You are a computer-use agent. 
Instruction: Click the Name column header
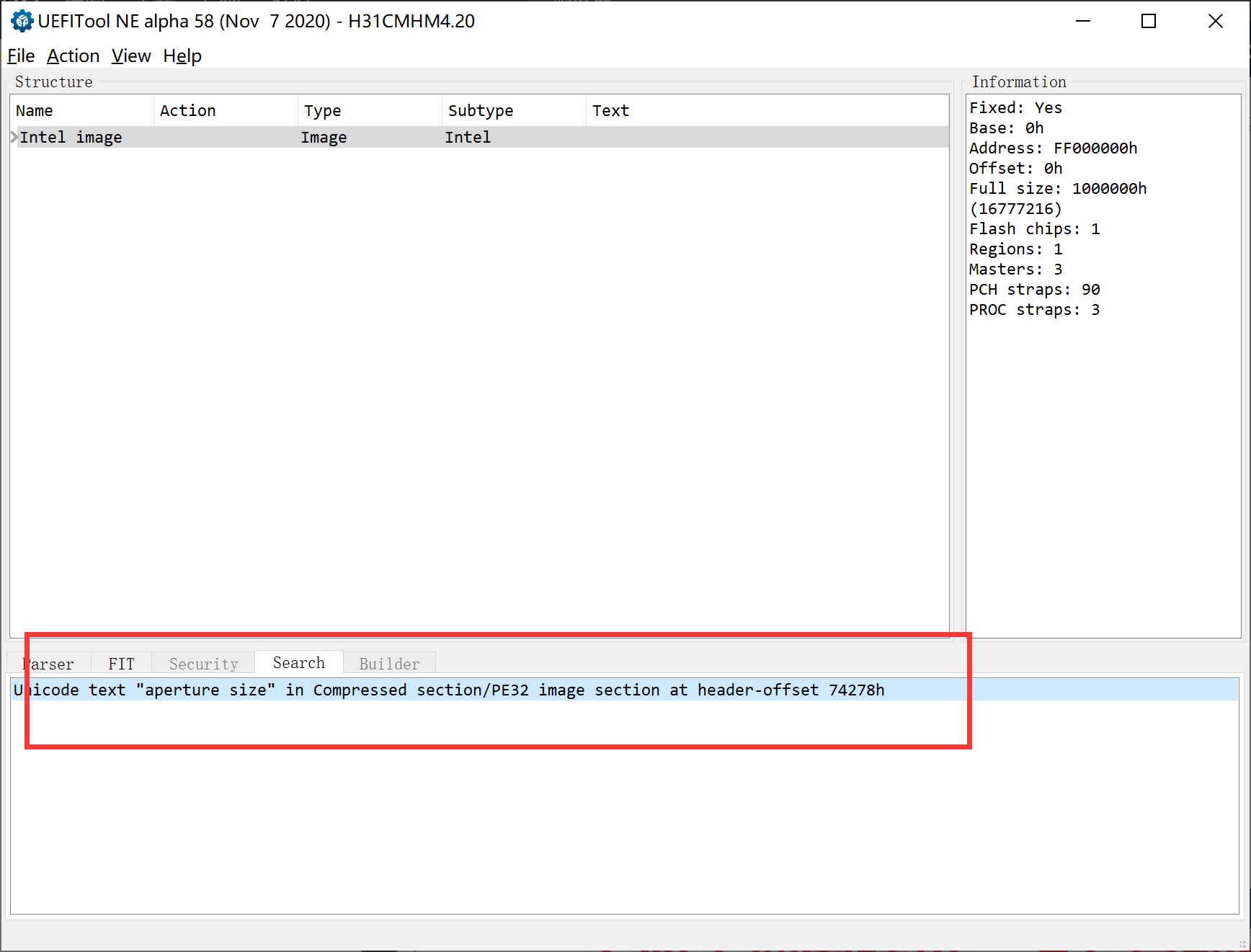point(35,111)
